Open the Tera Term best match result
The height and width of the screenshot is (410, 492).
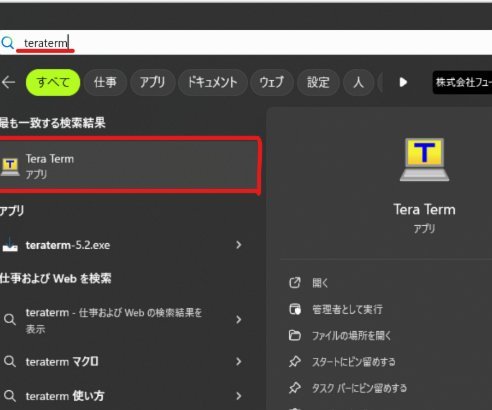129,165
